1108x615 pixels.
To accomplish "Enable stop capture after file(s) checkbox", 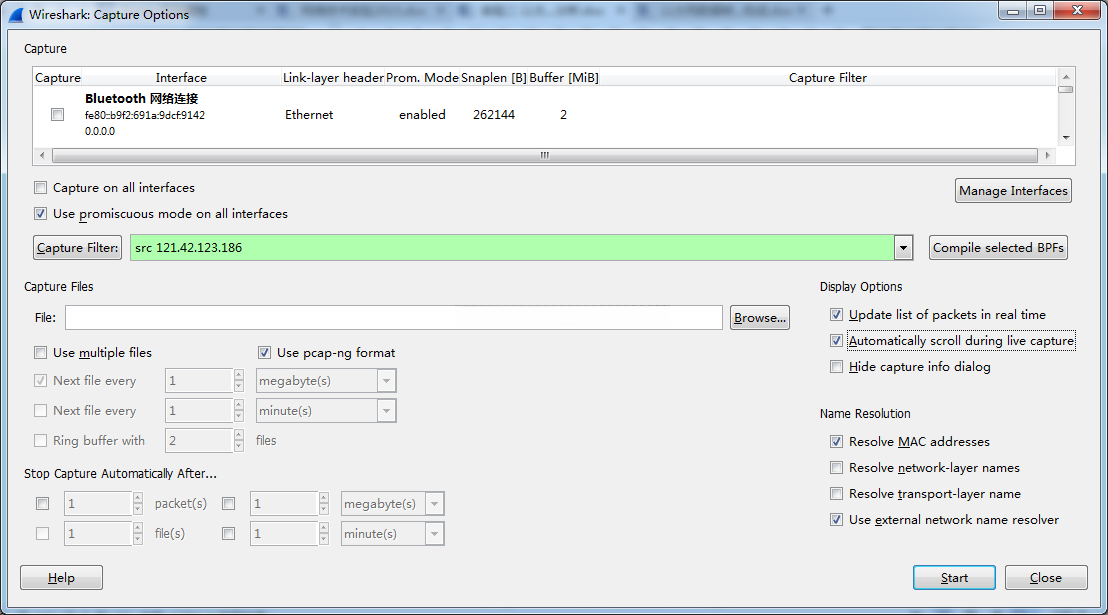I will pyautogui.click(x=42, y=534).
